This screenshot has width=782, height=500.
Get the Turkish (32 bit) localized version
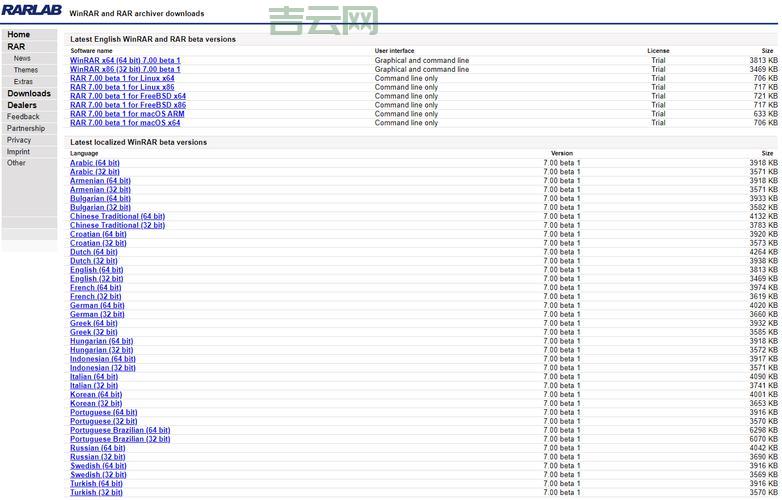96,492
